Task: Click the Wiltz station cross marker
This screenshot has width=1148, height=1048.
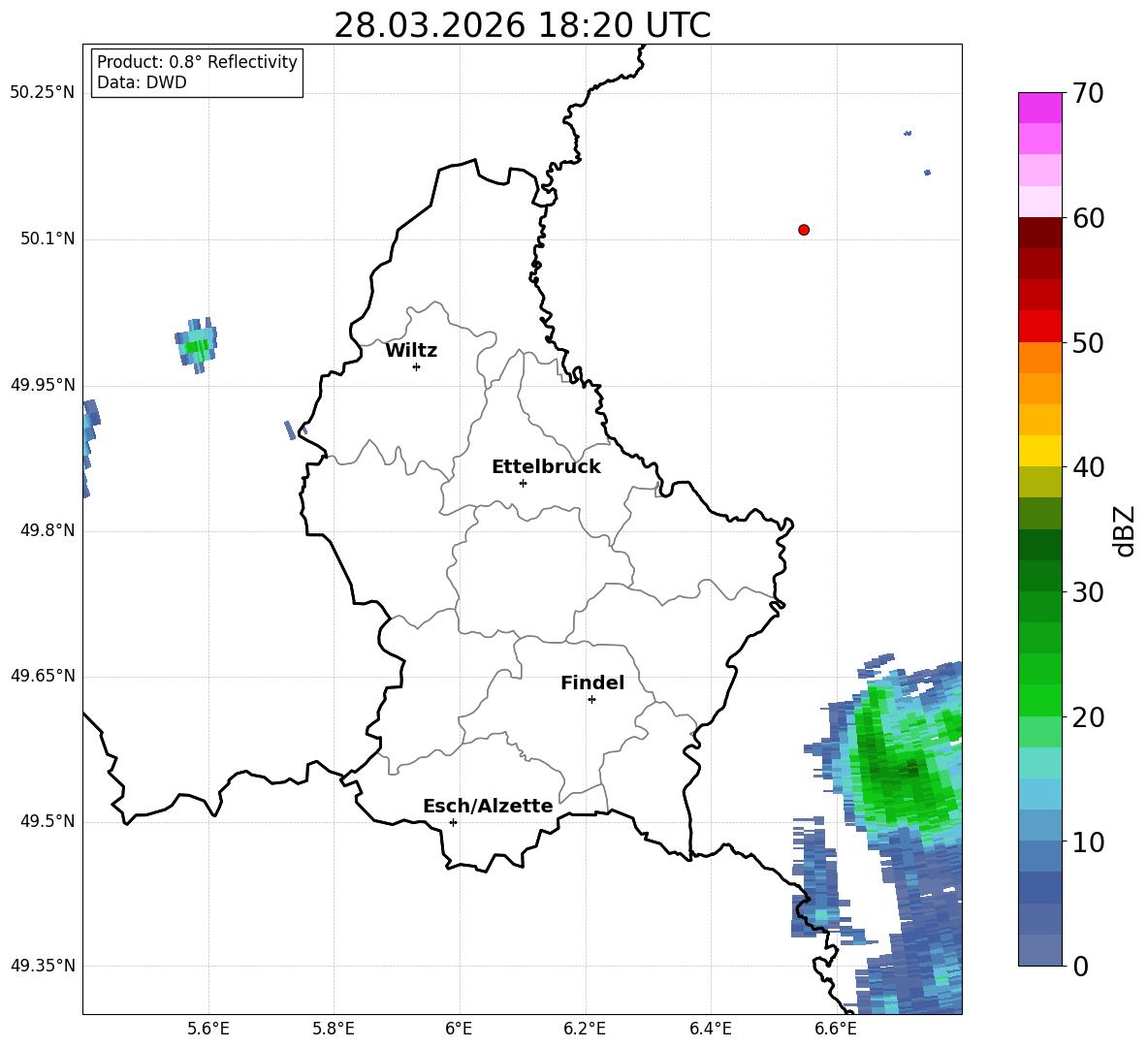Action: pyautogui.click(x=417, y=366)
